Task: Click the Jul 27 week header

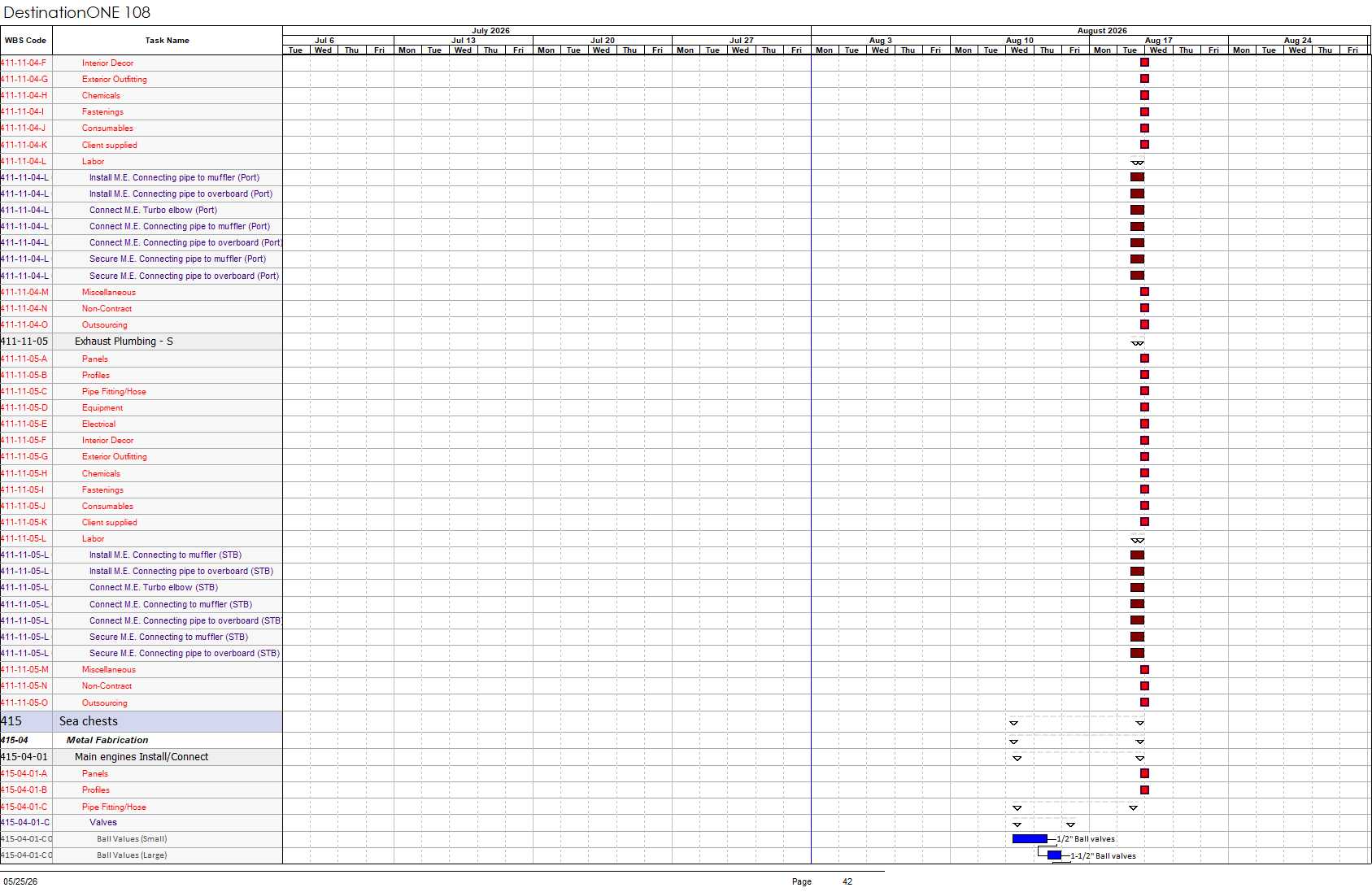Action: pyautogui.click(x=742, y=40)
